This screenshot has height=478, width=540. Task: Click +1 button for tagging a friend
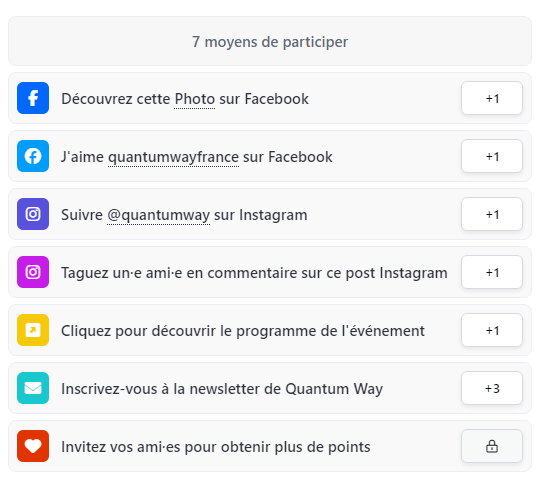(x=492, y=272)
